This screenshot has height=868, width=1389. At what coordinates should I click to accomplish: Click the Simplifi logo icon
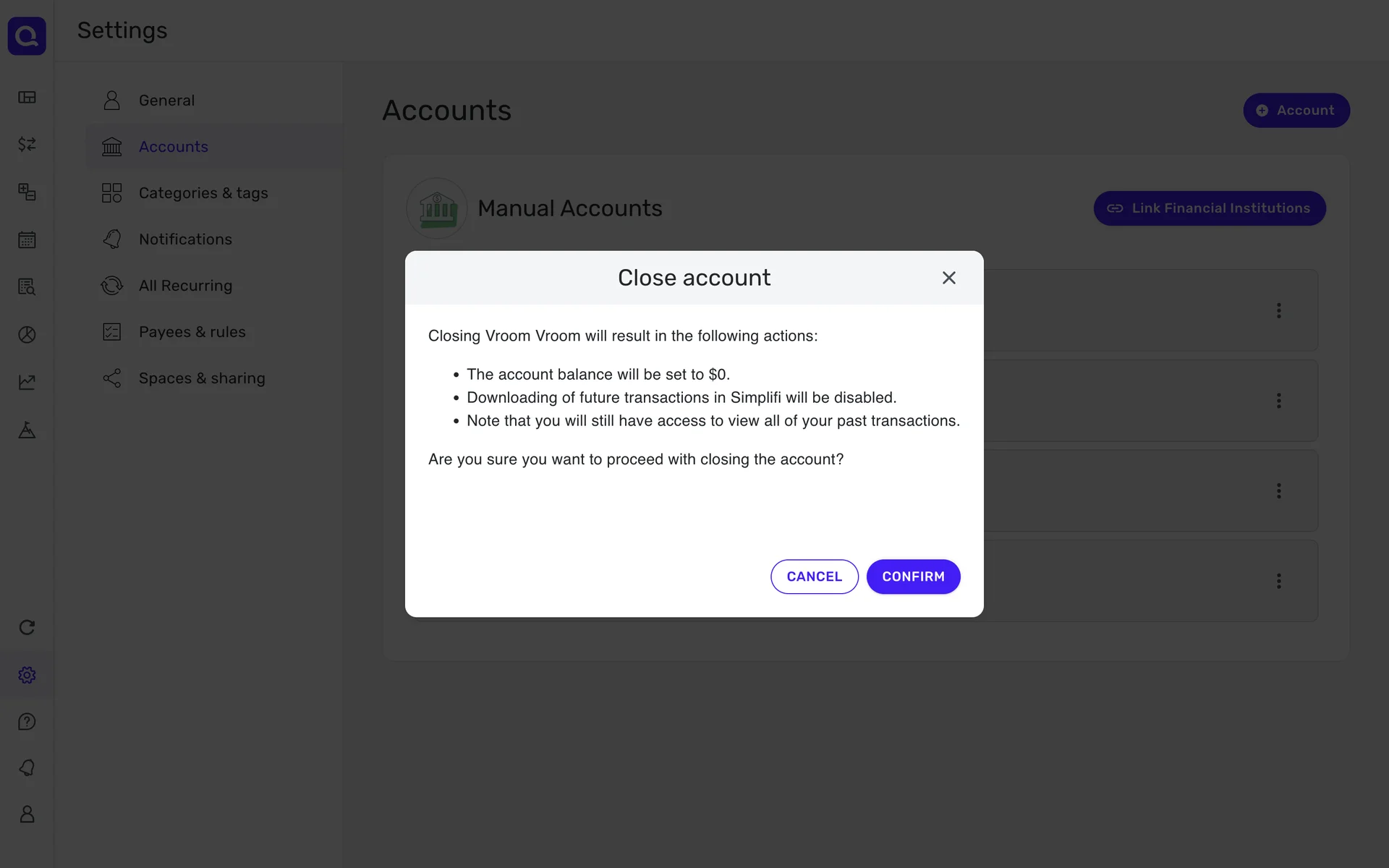coord(27,35)
